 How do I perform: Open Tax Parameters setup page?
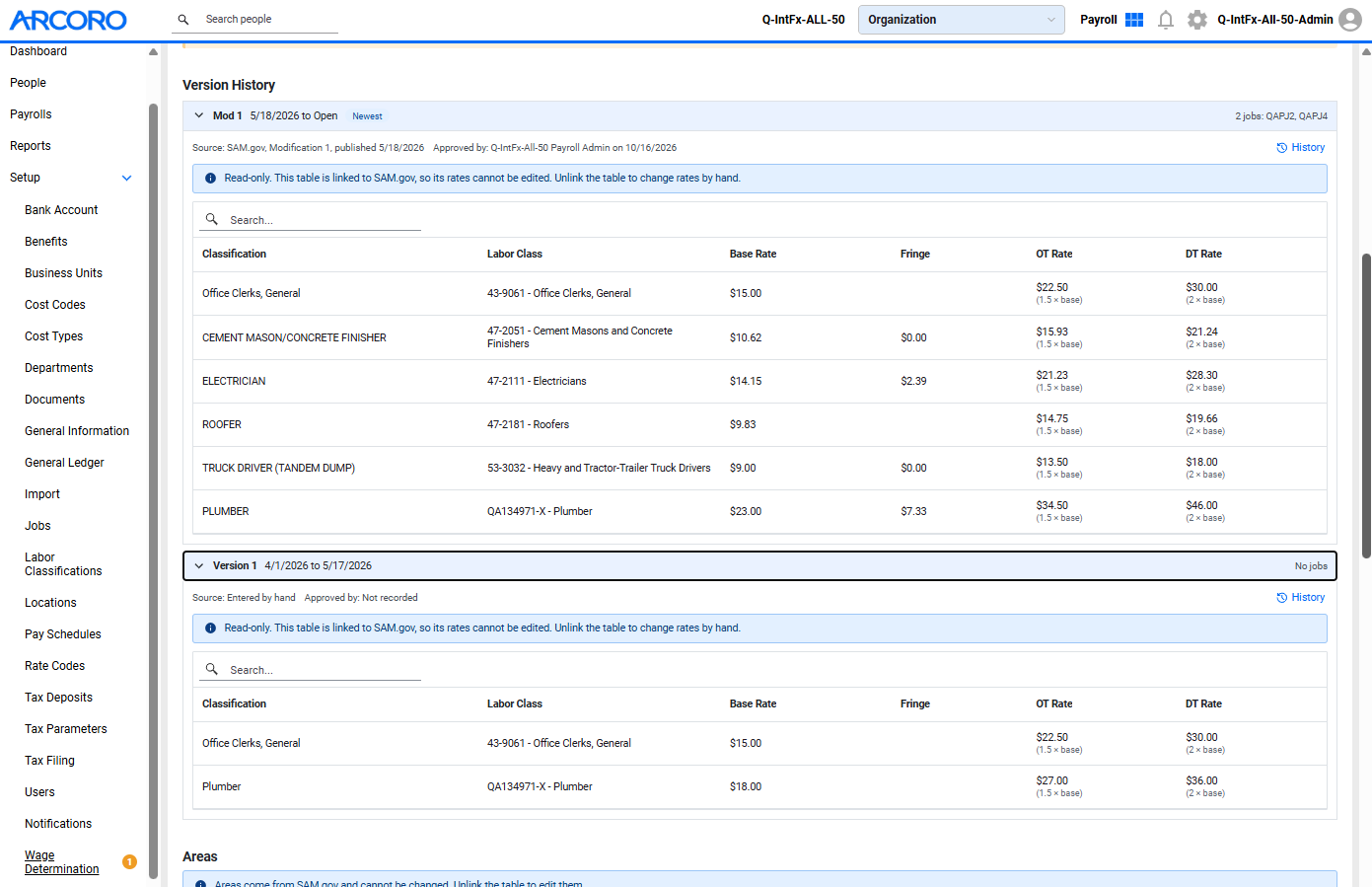click(x=66, y=729)
